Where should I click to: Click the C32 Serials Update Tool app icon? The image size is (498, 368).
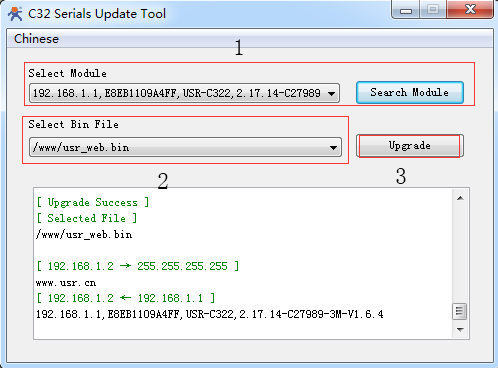click(x=15, y=14)
